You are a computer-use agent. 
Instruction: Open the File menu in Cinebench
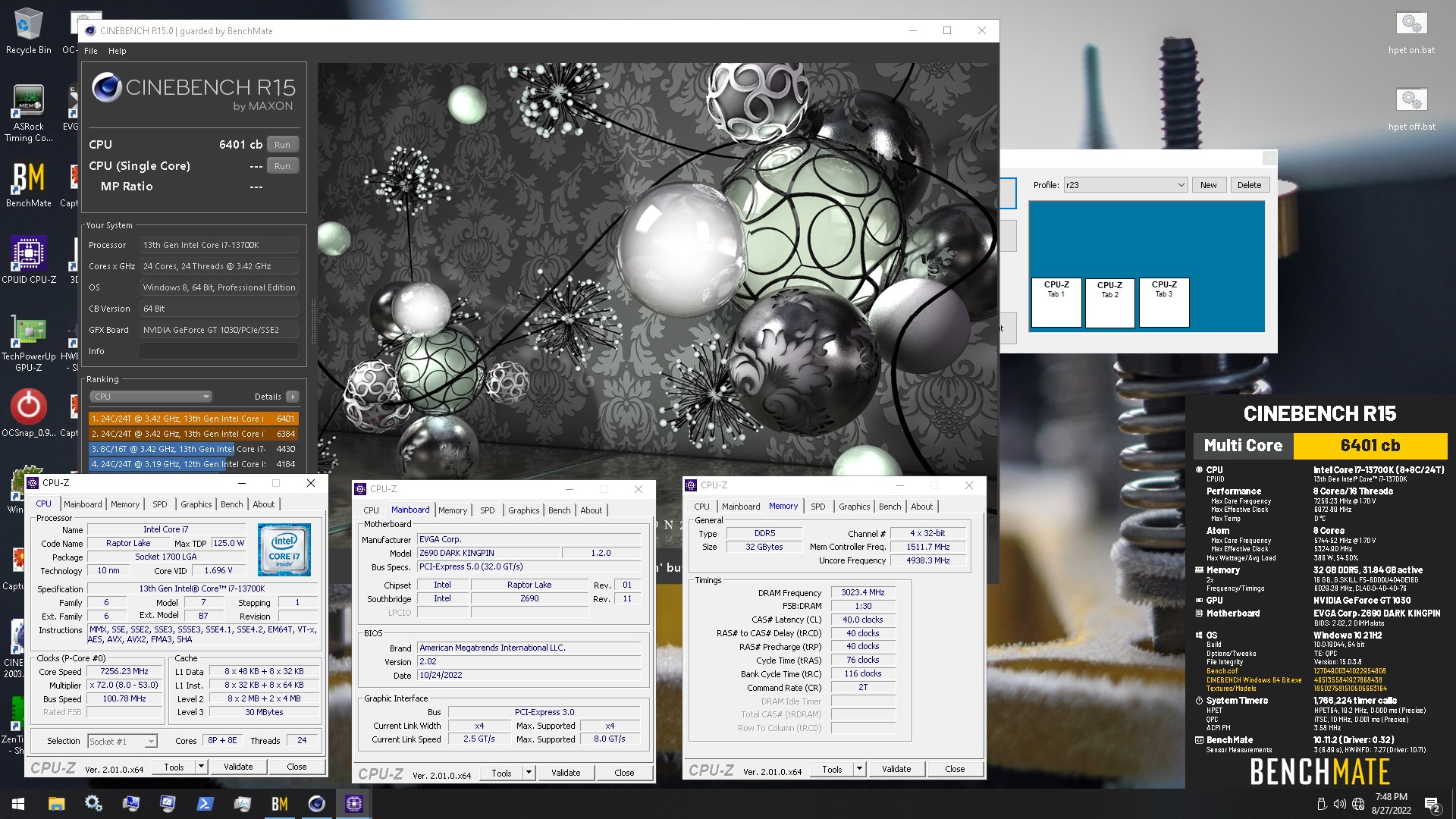(x=91, y=51)
